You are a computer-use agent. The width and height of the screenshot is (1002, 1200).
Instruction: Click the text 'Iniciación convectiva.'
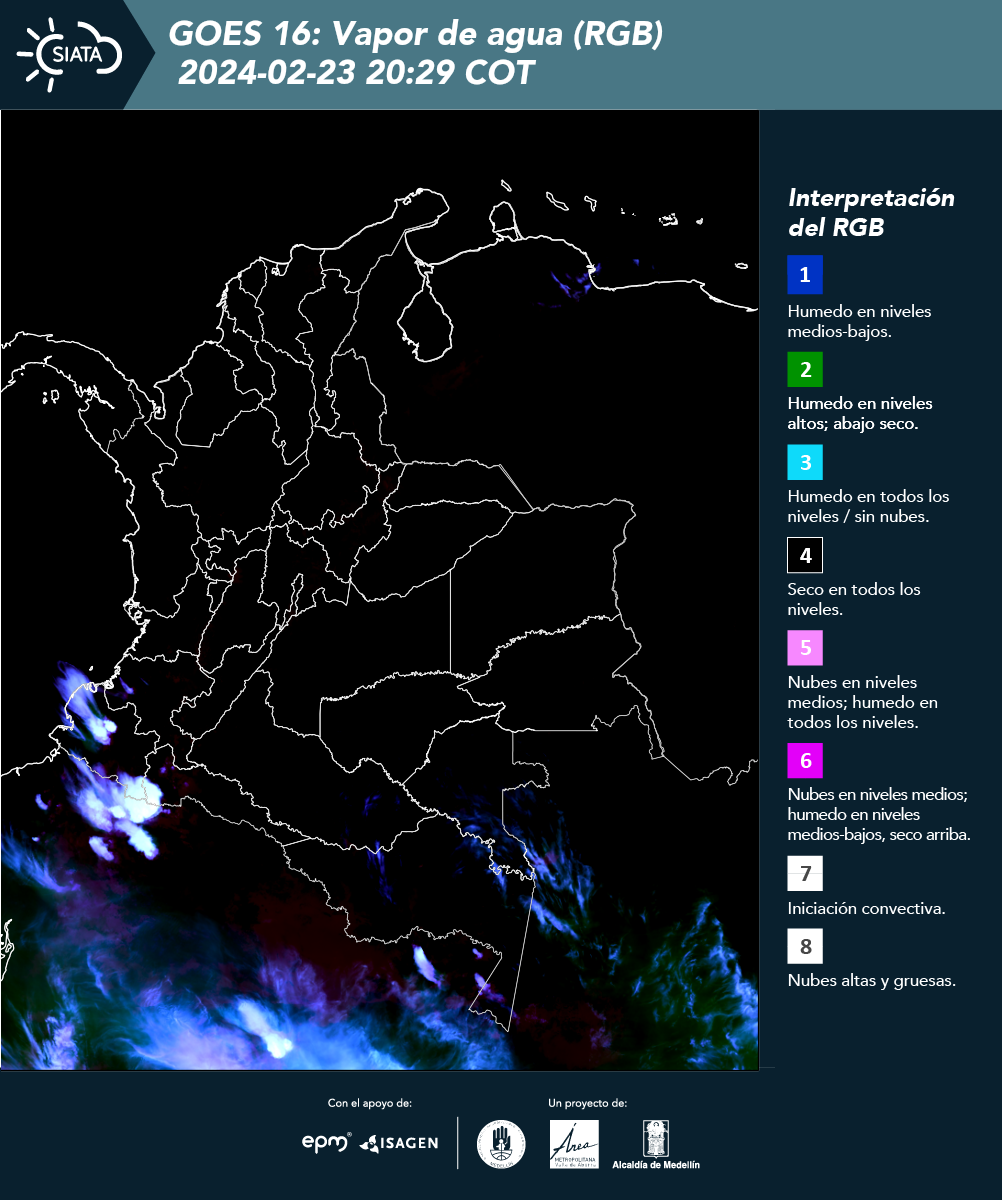(867, 909)
